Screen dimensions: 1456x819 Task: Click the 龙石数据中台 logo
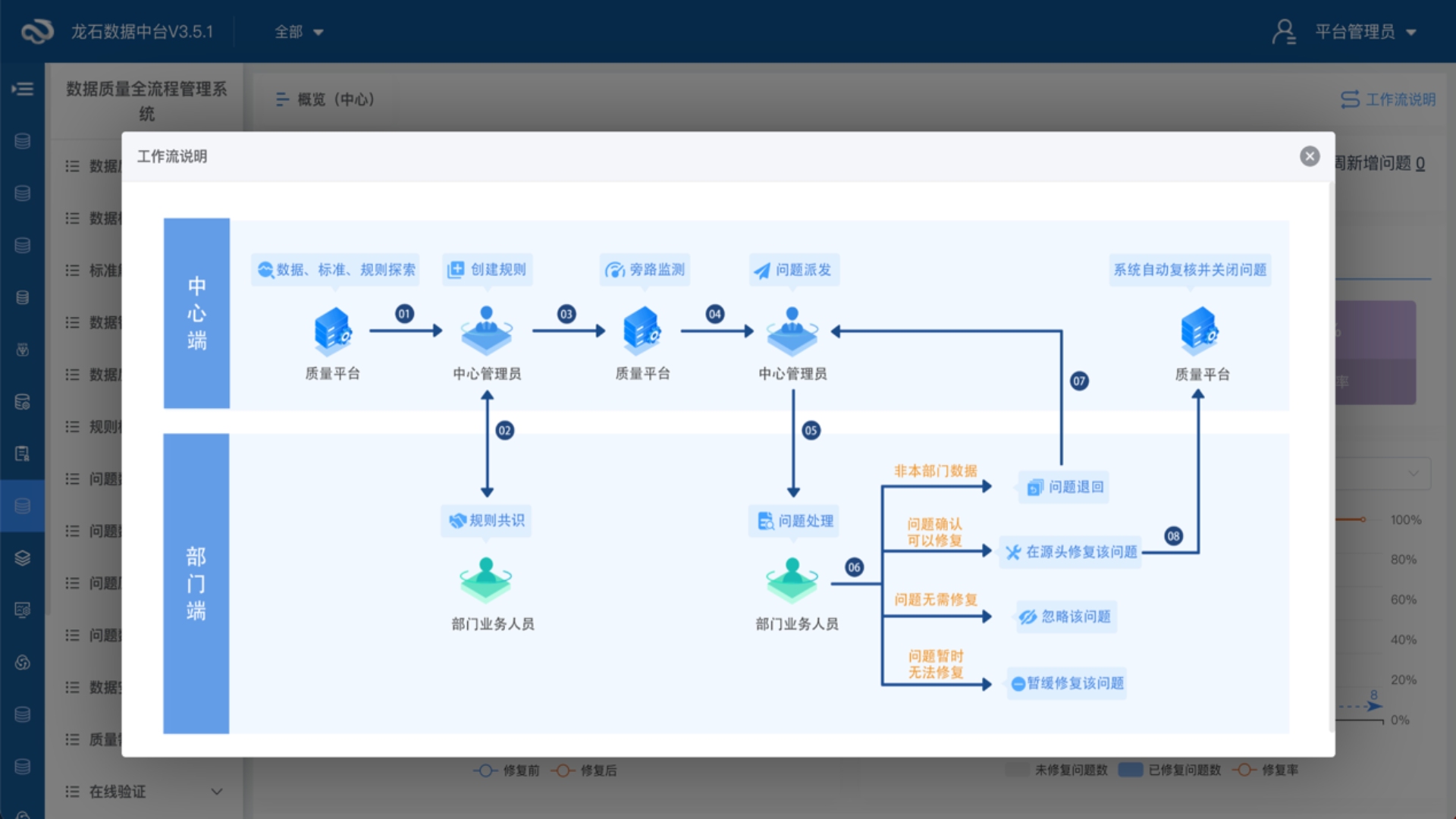37,32
